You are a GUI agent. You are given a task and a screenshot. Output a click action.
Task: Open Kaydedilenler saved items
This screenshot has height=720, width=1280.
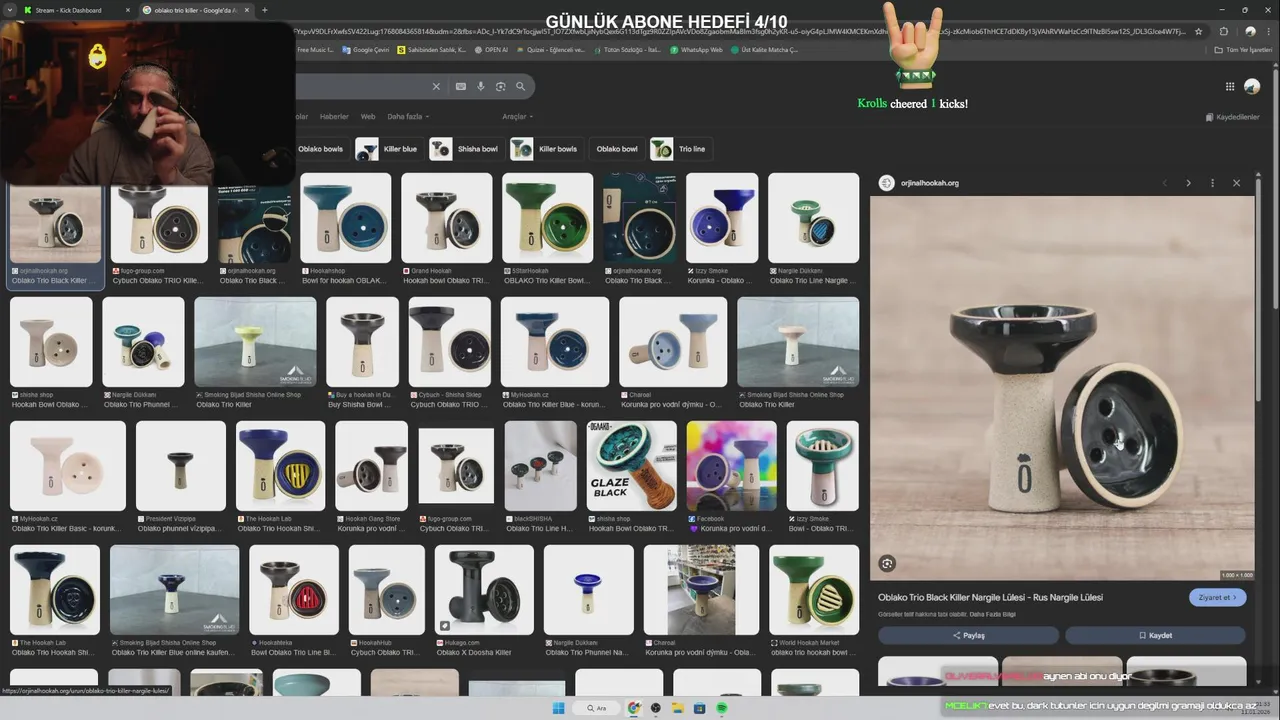pos(1232,117)
